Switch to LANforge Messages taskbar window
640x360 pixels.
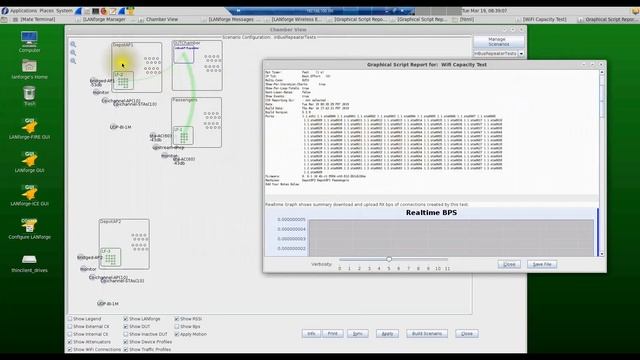pyautogui.click(x=231, y=19)
